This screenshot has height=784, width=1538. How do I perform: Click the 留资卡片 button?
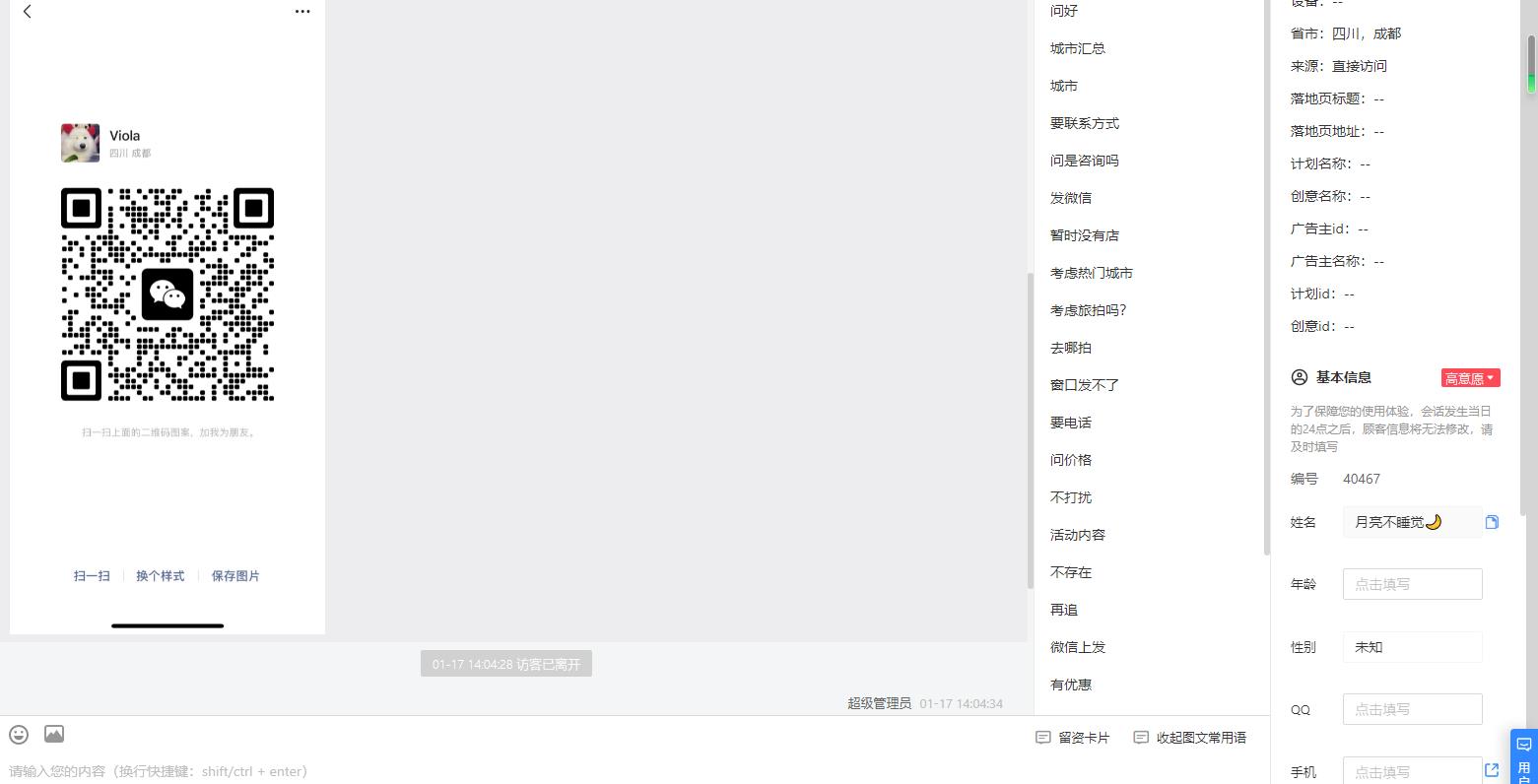pyautogui.click(x=1073, y=738)
